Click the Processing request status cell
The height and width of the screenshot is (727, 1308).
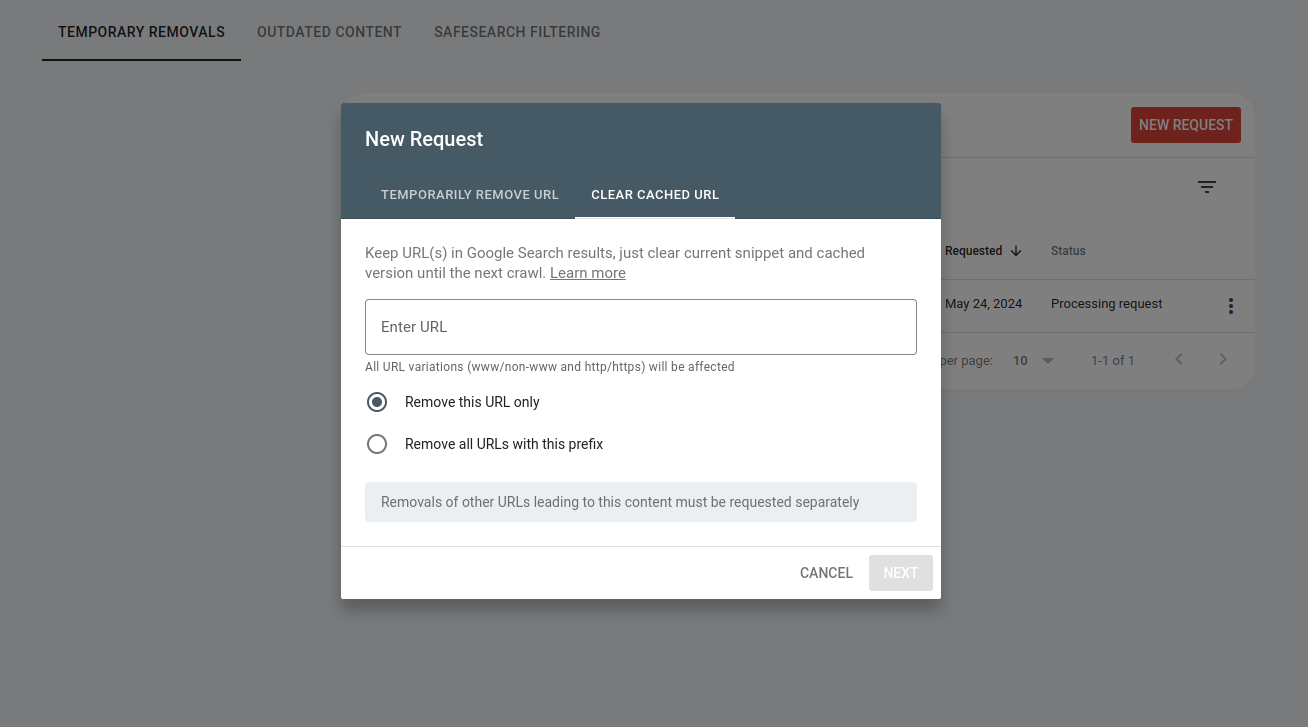(x=1107, y=304)
